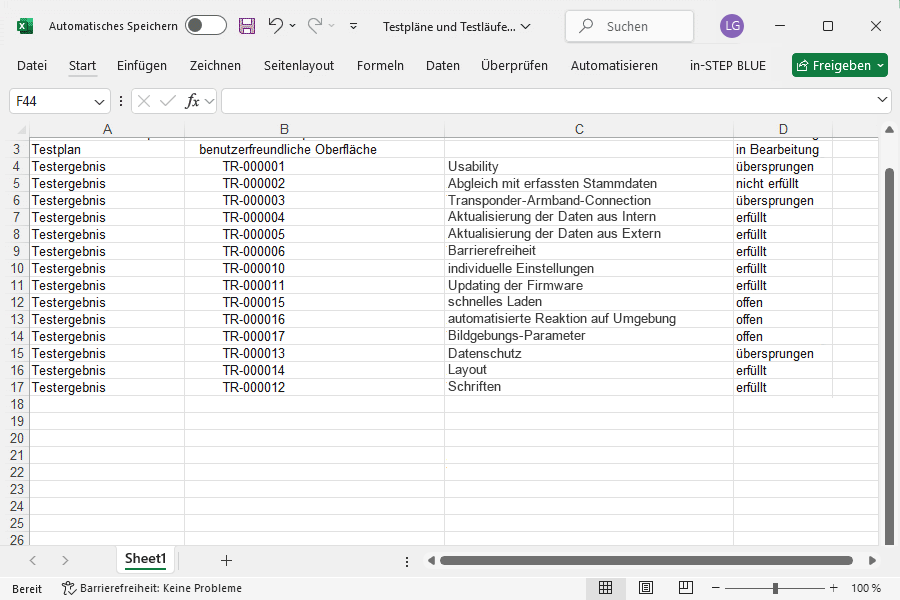Add a new sheet with plus icon
The height and width of the screenshot is (600, 900).
(x=226, y=560)
